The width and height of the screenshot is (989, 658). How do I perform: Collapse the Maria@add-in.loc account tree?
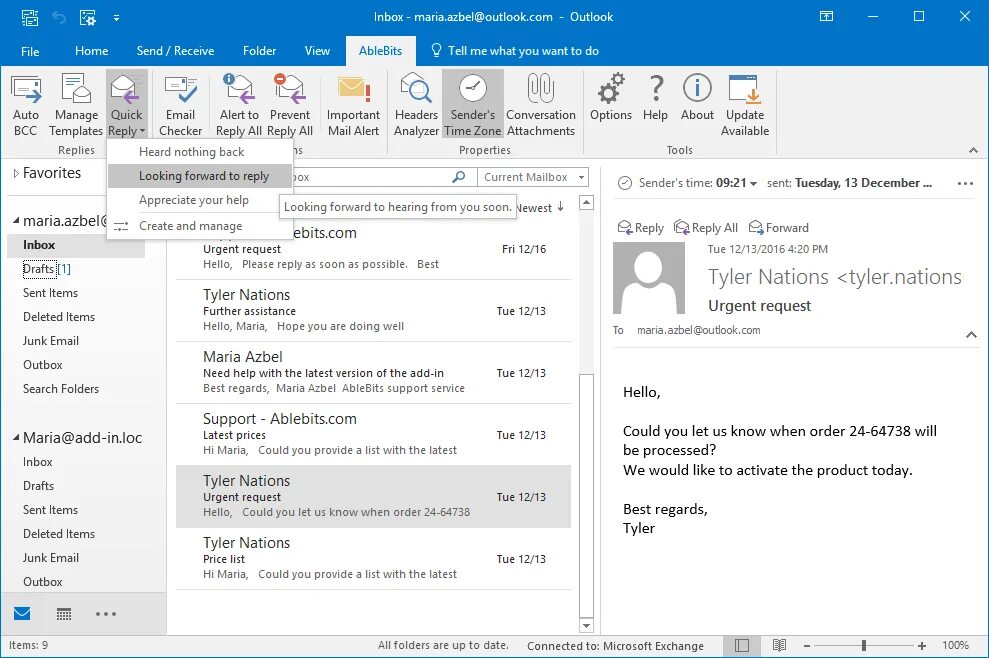[x=16, y=438]
